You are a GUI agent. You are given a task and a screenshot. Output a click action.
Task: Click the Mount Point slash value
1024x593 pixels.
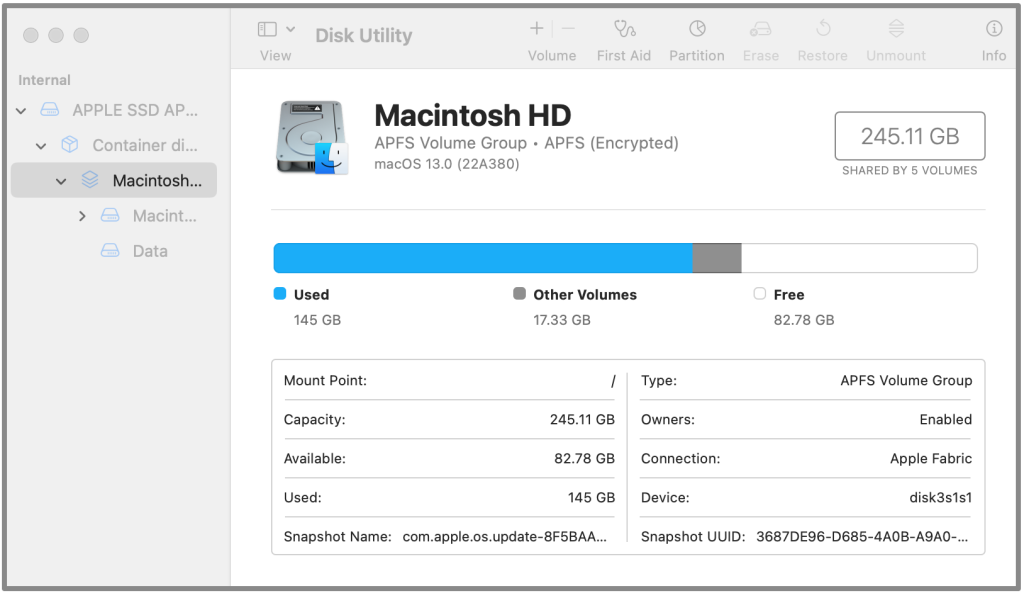coord(613,381)
